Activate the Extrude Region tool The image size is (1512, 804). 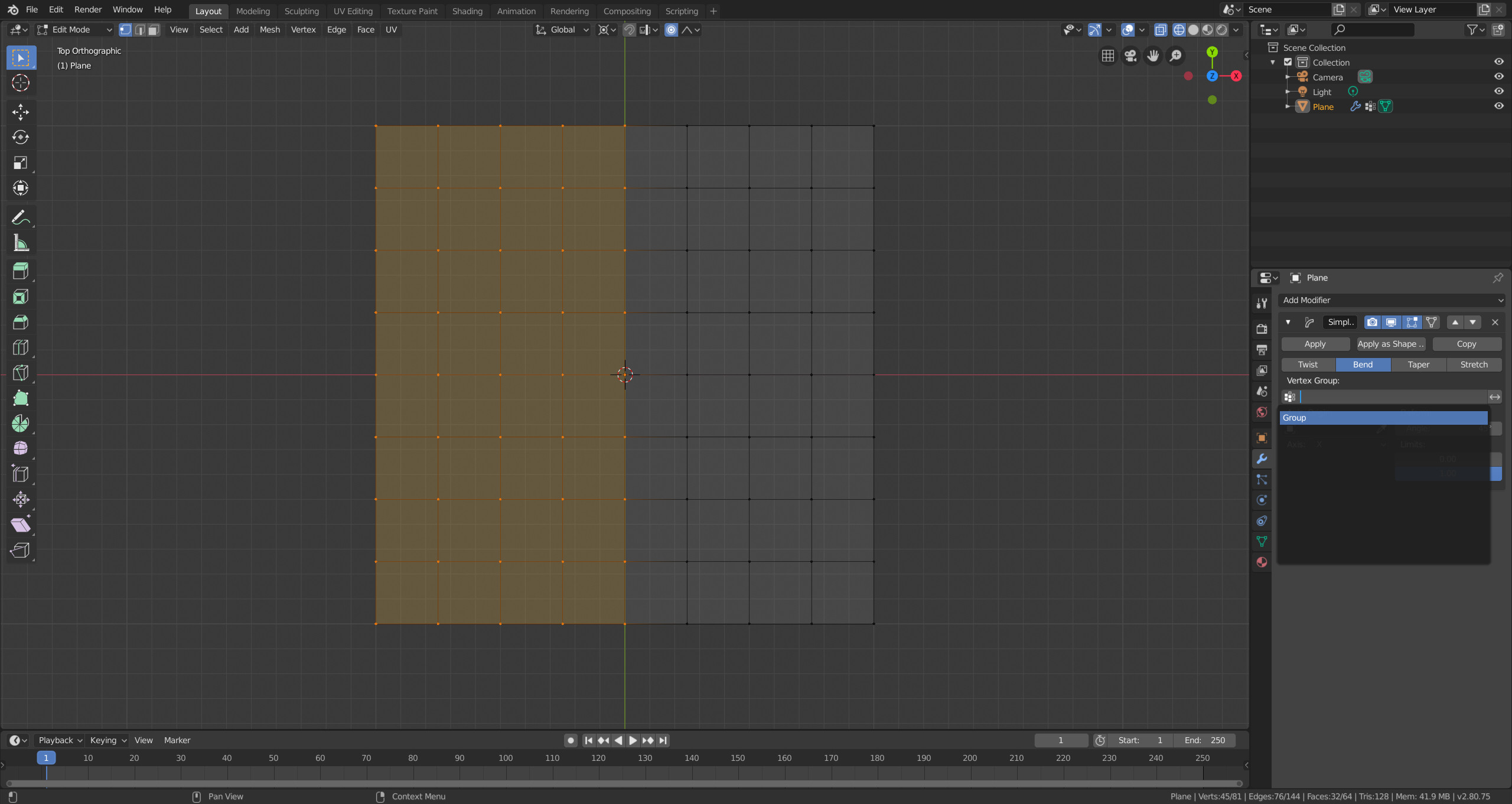coord(21,271)
